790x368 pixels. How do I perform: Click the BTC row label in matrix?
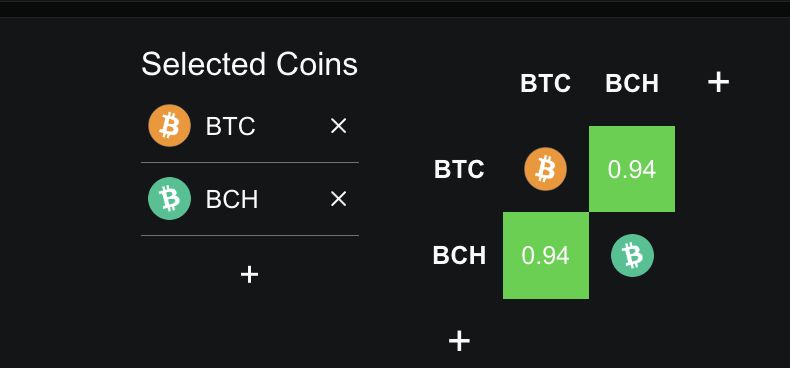[x=459, y=170]
